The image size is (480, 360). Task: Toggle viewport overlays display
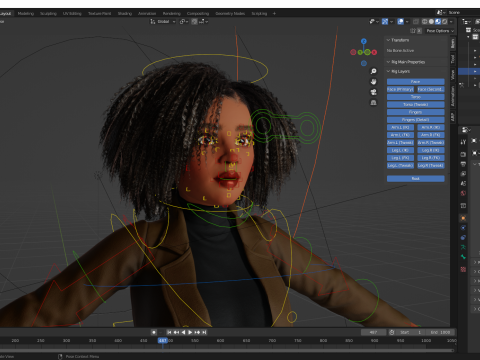pyautogui.click(x=401, y=21)
